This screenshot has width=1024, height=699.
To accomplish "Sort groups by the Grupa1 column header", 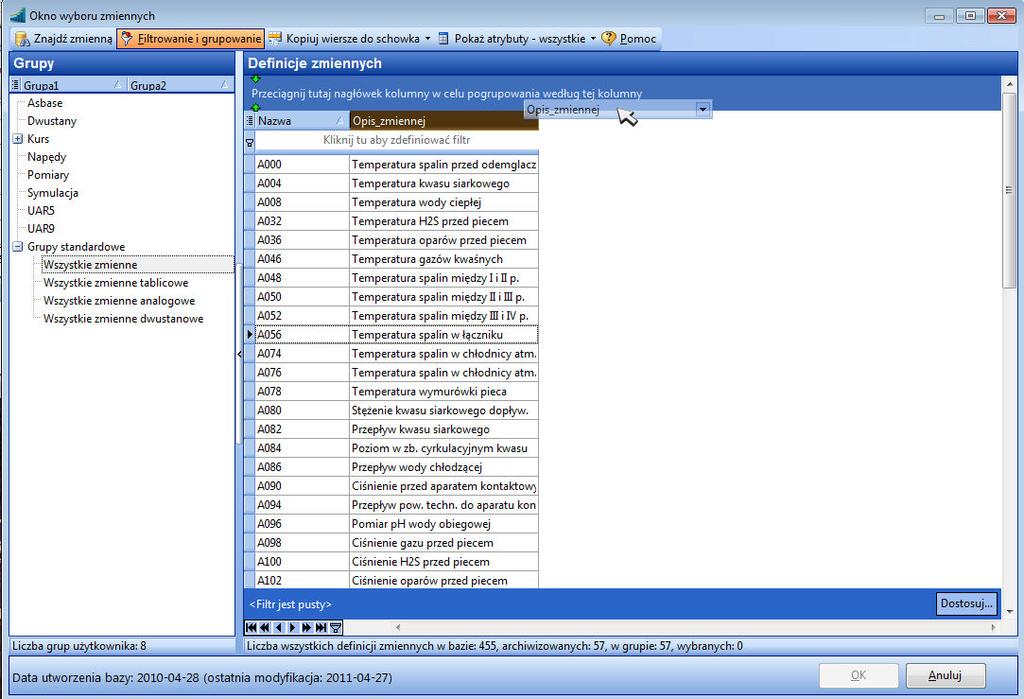I will tap(73, 85).
